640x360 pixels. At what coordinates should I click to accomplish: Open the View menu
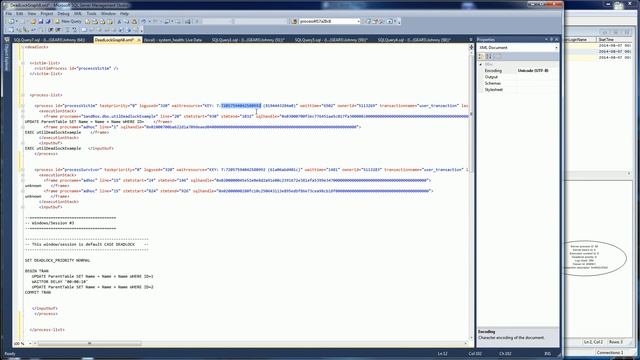(31, 13)
